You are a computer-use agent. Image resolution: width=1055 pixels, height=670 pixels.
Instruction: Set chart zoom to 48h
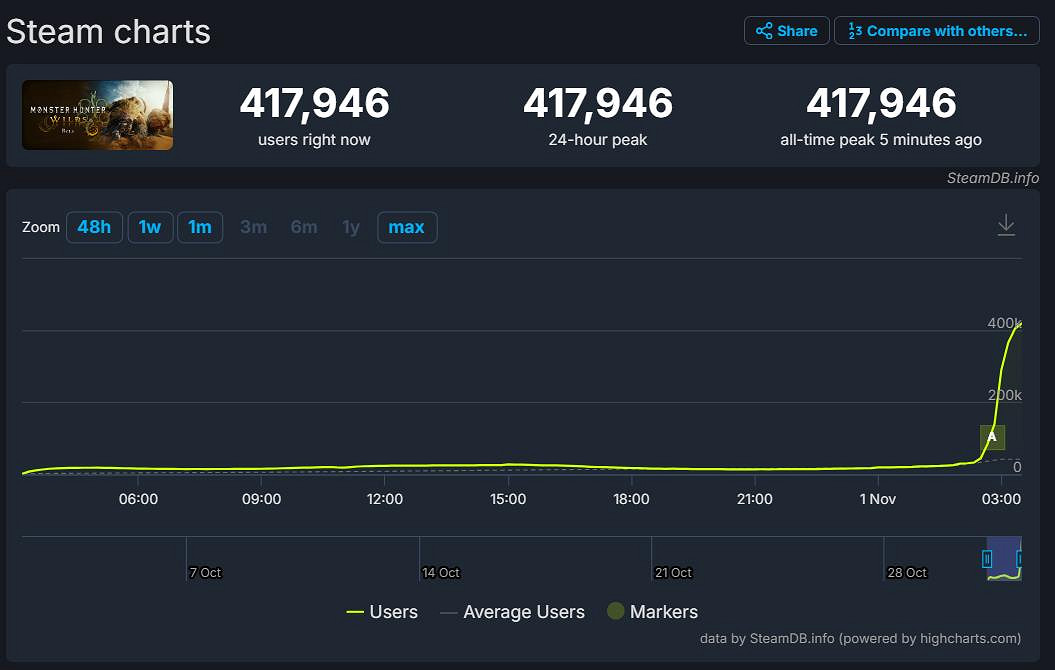click(94, 227)
